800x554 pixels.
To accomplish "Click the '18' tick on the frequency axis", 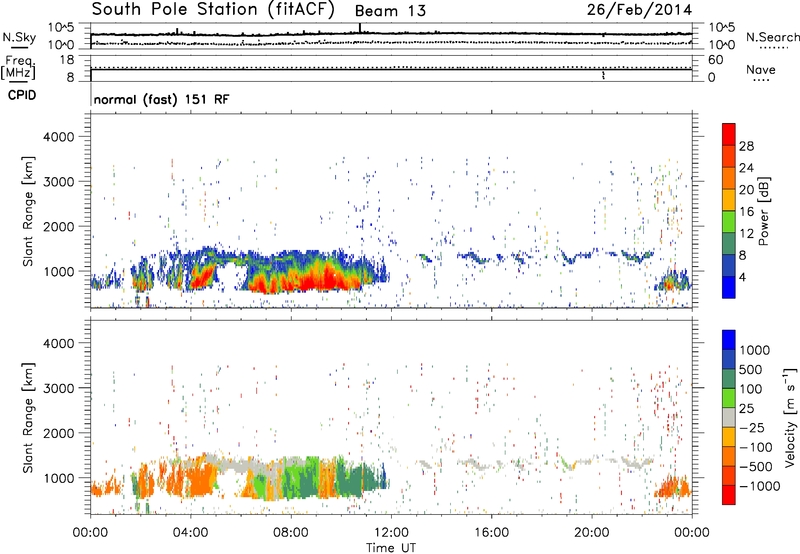I will click(x=67, y=60).
